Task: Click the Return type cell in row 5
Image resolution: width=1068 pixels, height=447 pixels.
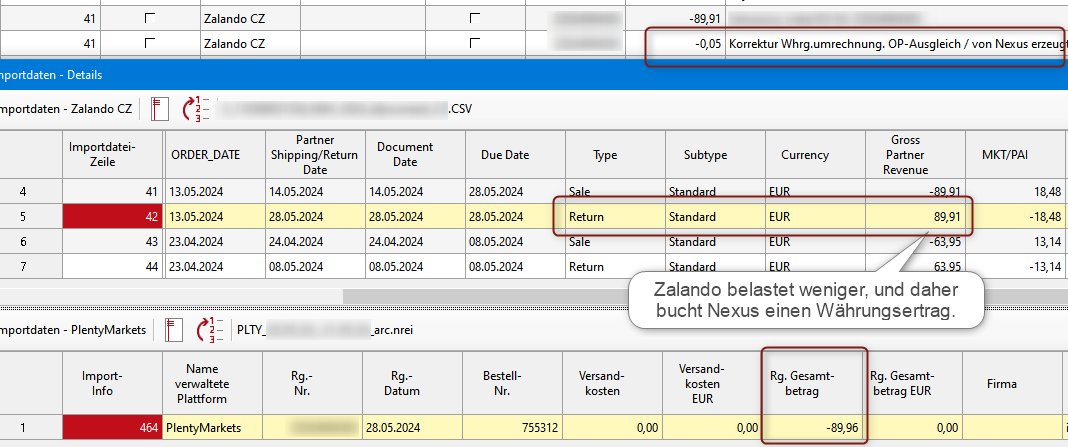Action: coord(614,216)
